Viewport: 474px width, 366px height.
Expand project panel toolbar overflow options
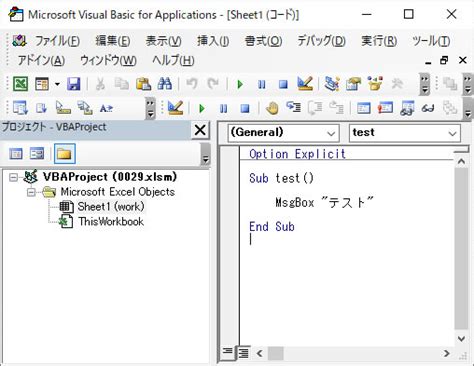[206, 154]
